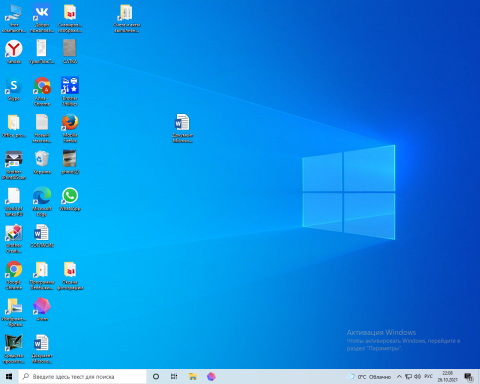The height and width of the screenshot is (384, 480).
Task: Select the new text document next to Office_pro
Action: point(42,128)
